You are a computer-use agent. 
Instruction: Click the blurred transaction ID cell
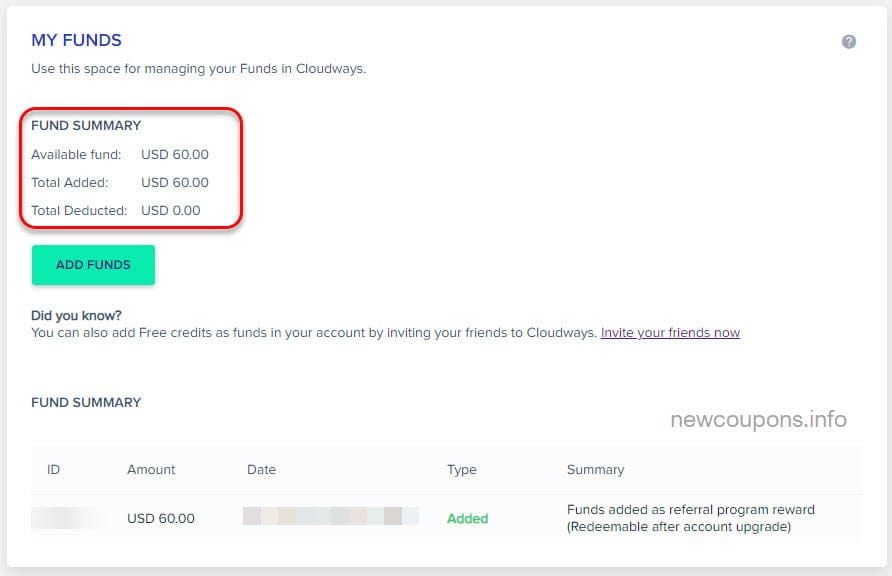pos(66,518)
